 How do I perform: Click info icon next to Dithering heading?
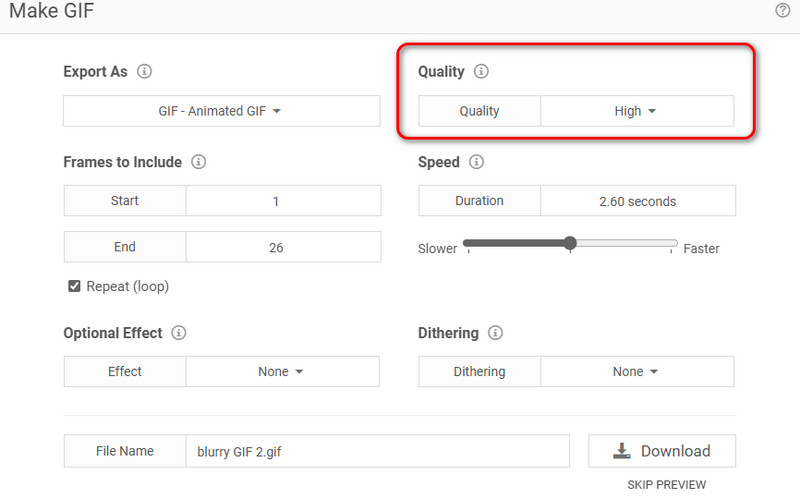point(495,333)
